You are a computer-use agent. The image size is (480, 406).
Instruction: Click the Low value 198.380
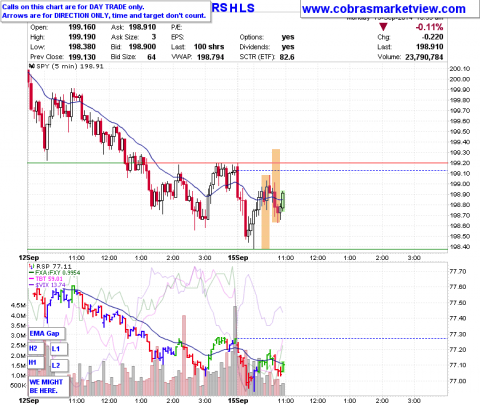pos(82,47)
